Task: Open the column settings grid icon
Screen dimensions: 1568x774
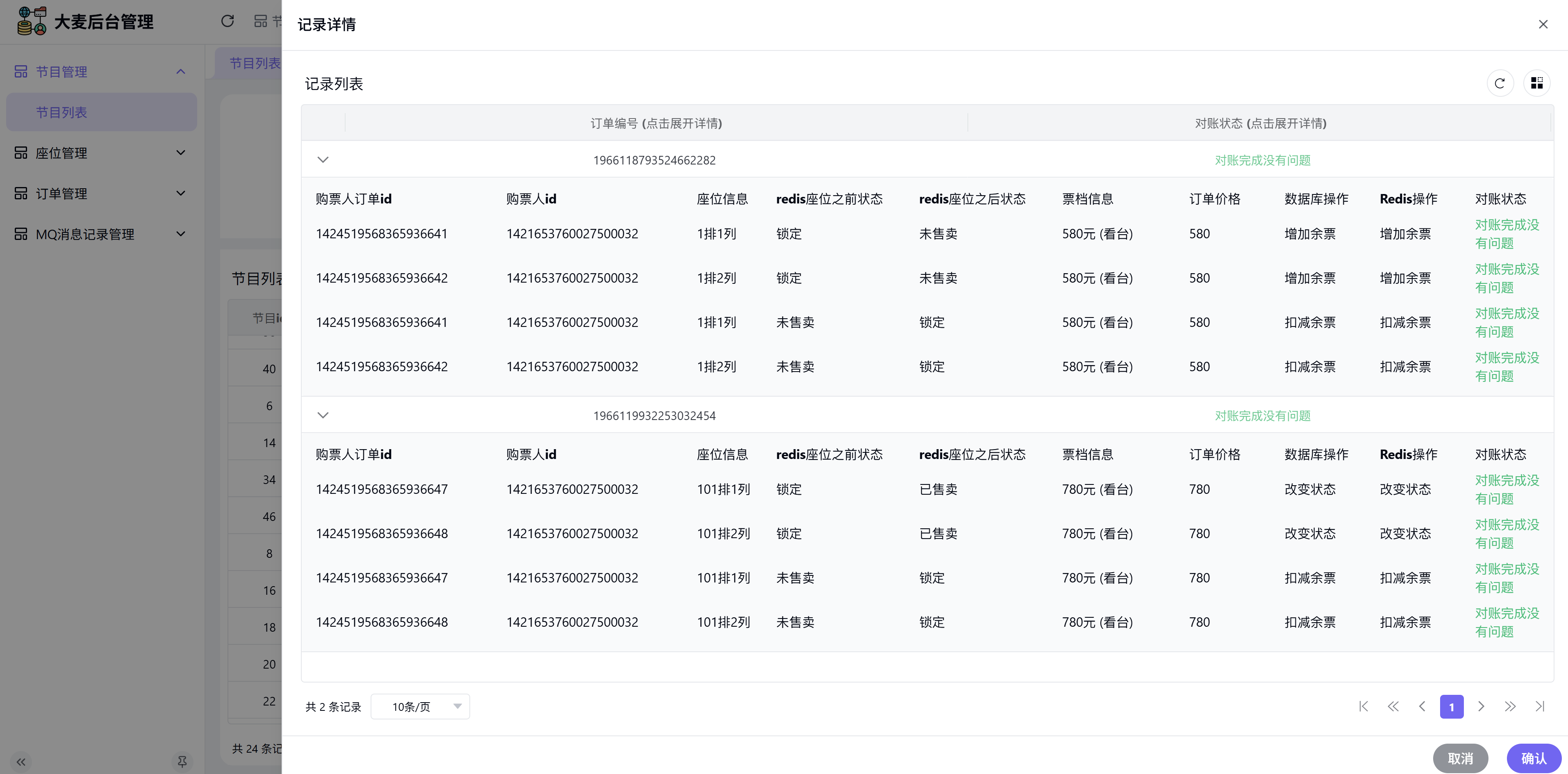Action: tap(1536, 83)
